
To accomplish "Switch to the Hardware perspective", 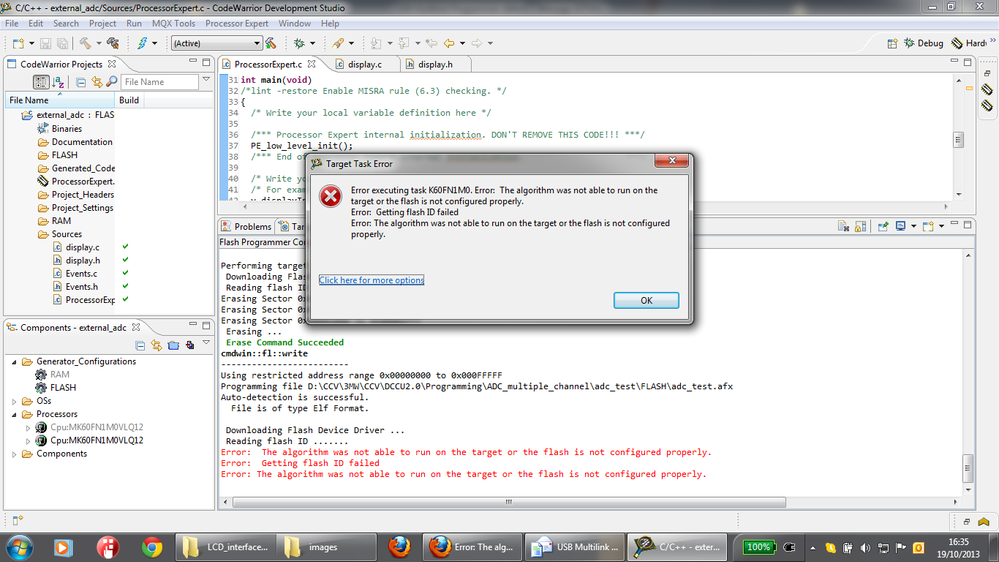I will pos(968,43).
